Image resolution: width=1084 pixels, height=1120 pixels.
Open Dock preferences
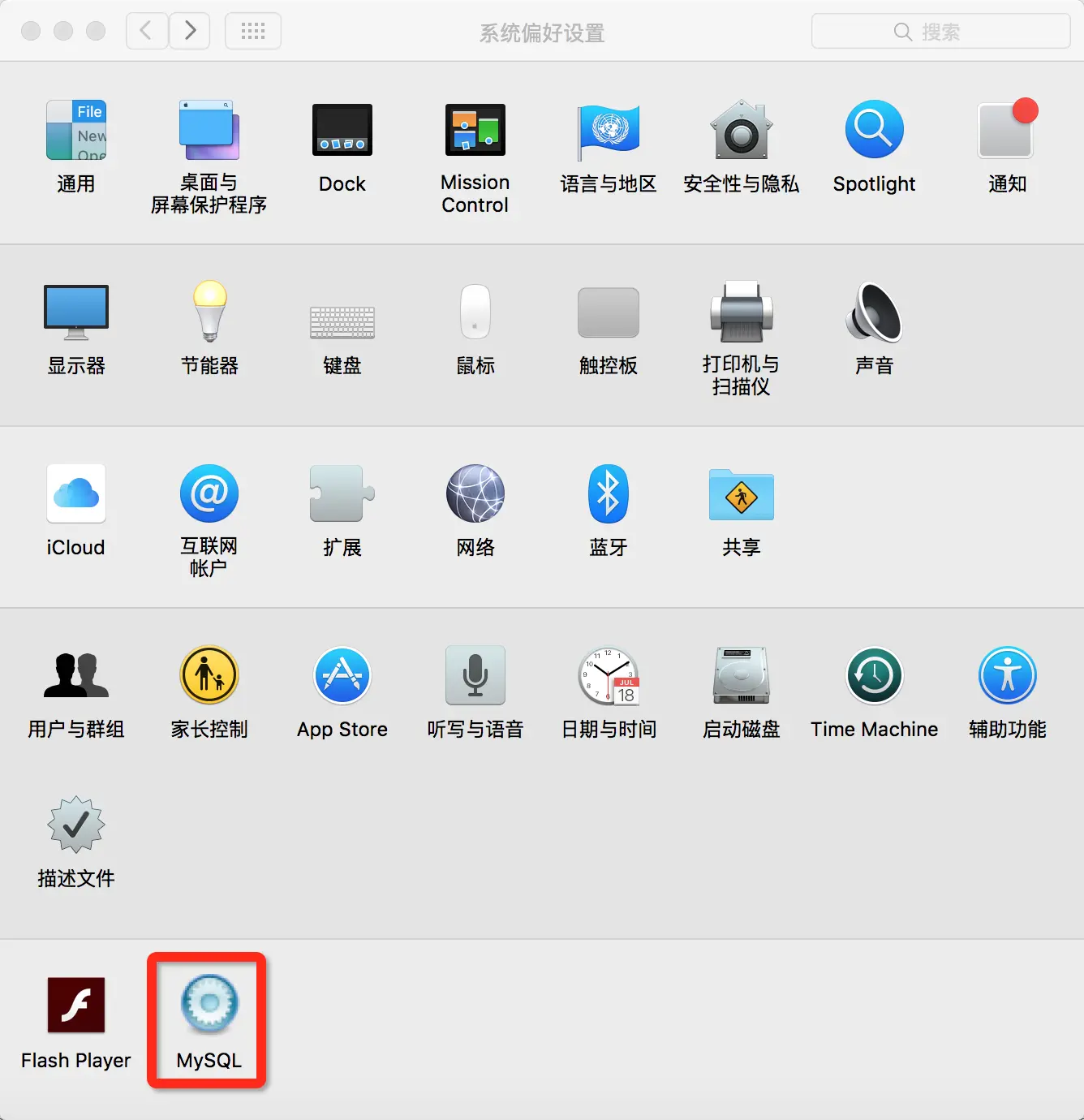(x=342, y=130)
